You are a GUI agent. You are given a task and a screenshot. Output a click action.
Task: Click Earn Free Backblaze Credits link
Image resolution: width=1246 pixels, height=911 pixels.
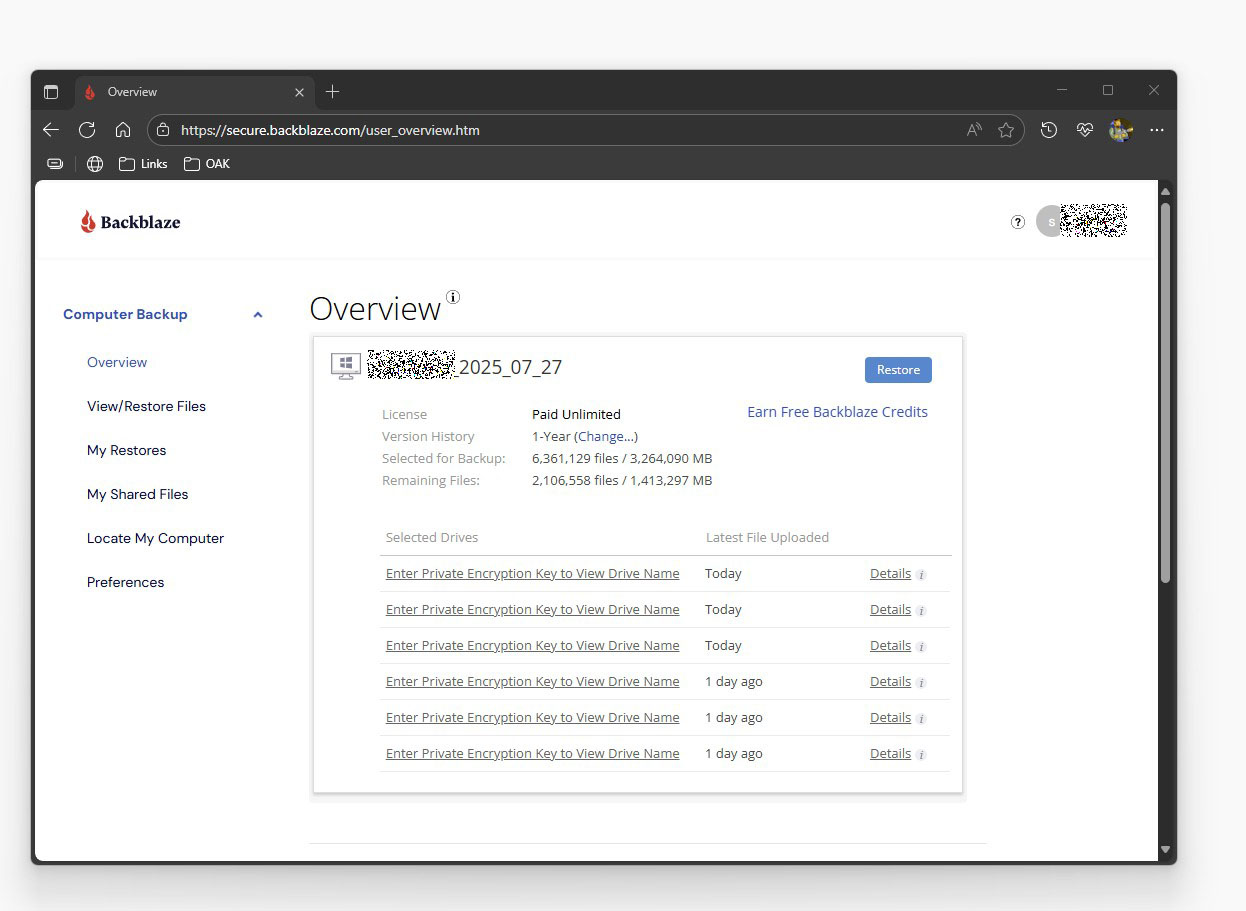pyautogui.click(x=837, y=412)
